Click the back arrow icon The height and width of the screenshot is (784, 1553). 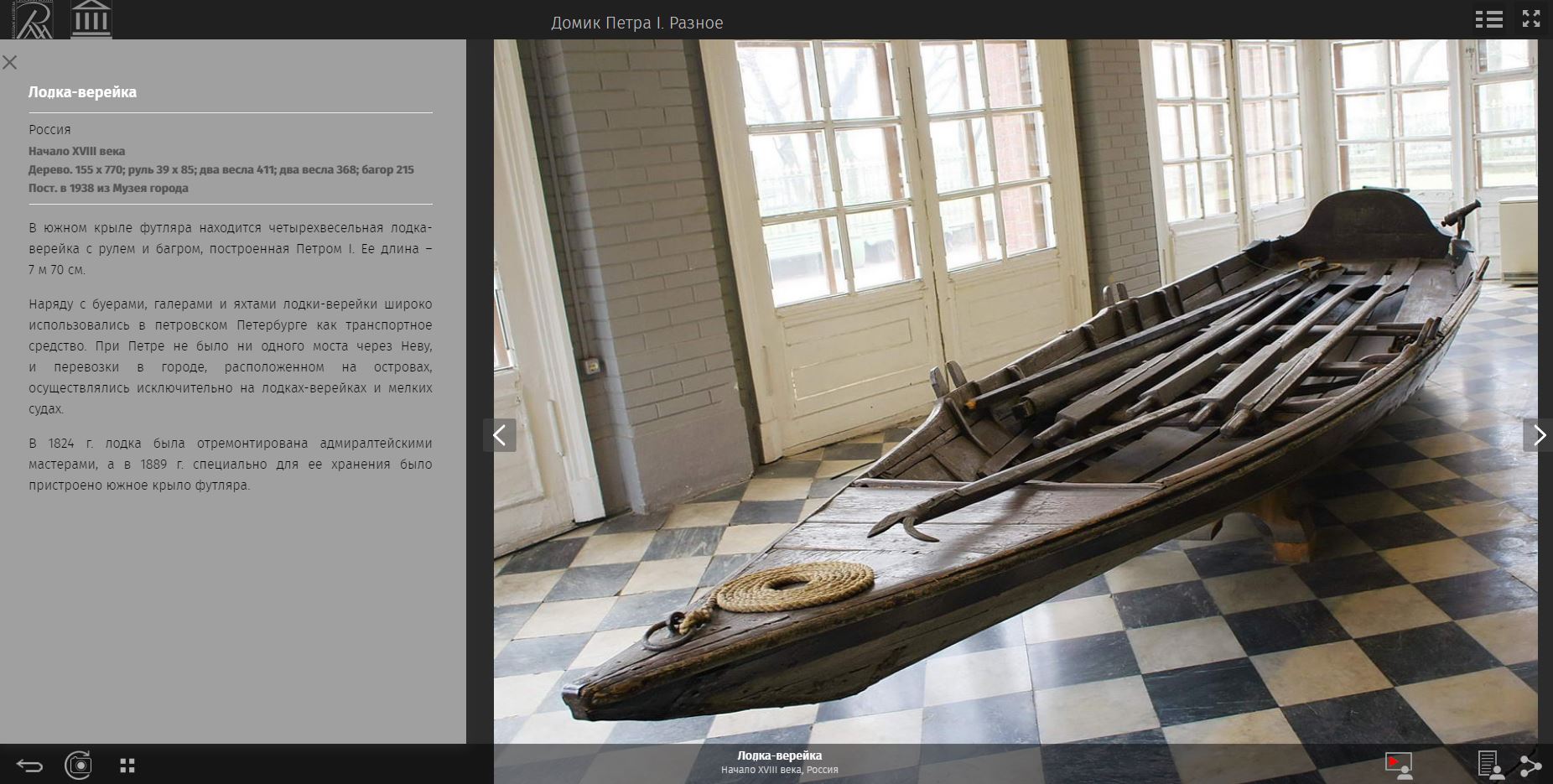[29, 765]
